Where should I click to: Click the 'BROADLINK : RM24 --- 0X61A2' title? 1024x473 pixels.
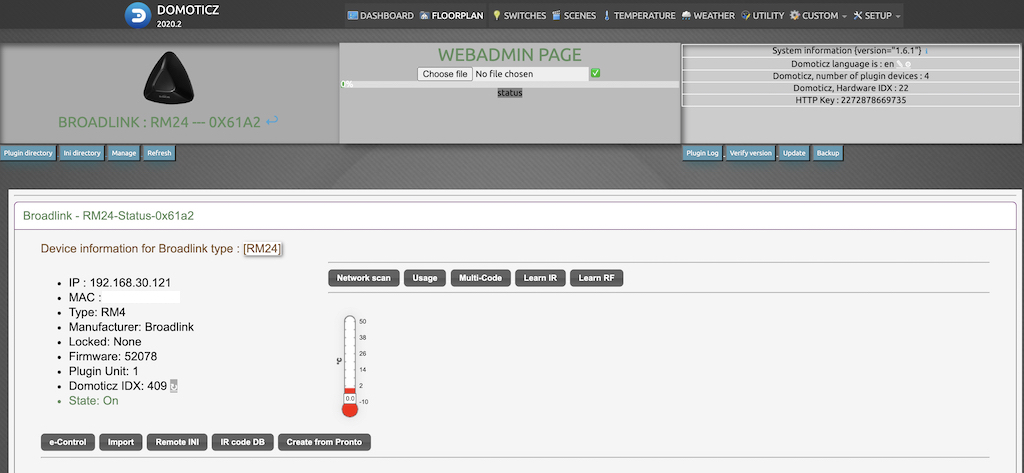(159, 122)
